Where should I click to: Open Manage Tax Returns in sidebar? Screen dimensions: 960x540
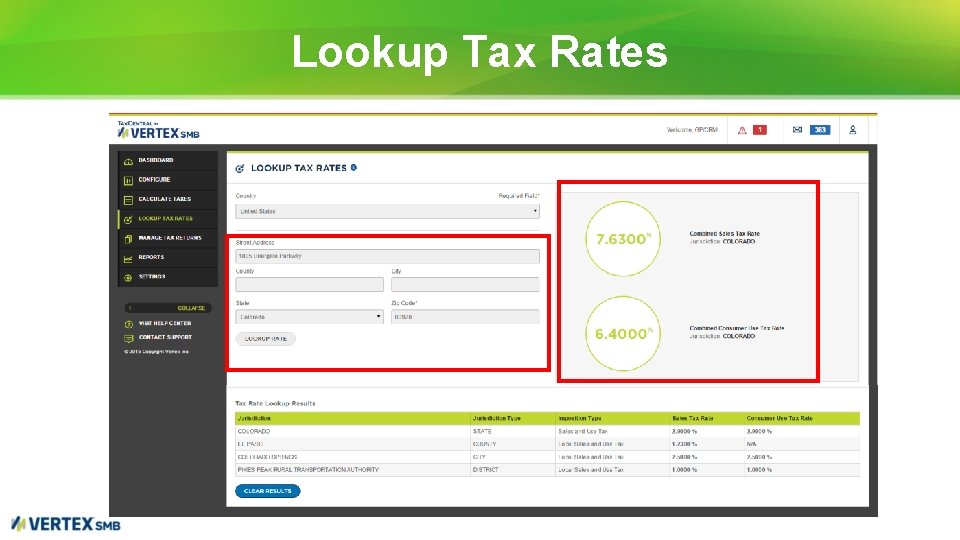(x=168, y=238)
